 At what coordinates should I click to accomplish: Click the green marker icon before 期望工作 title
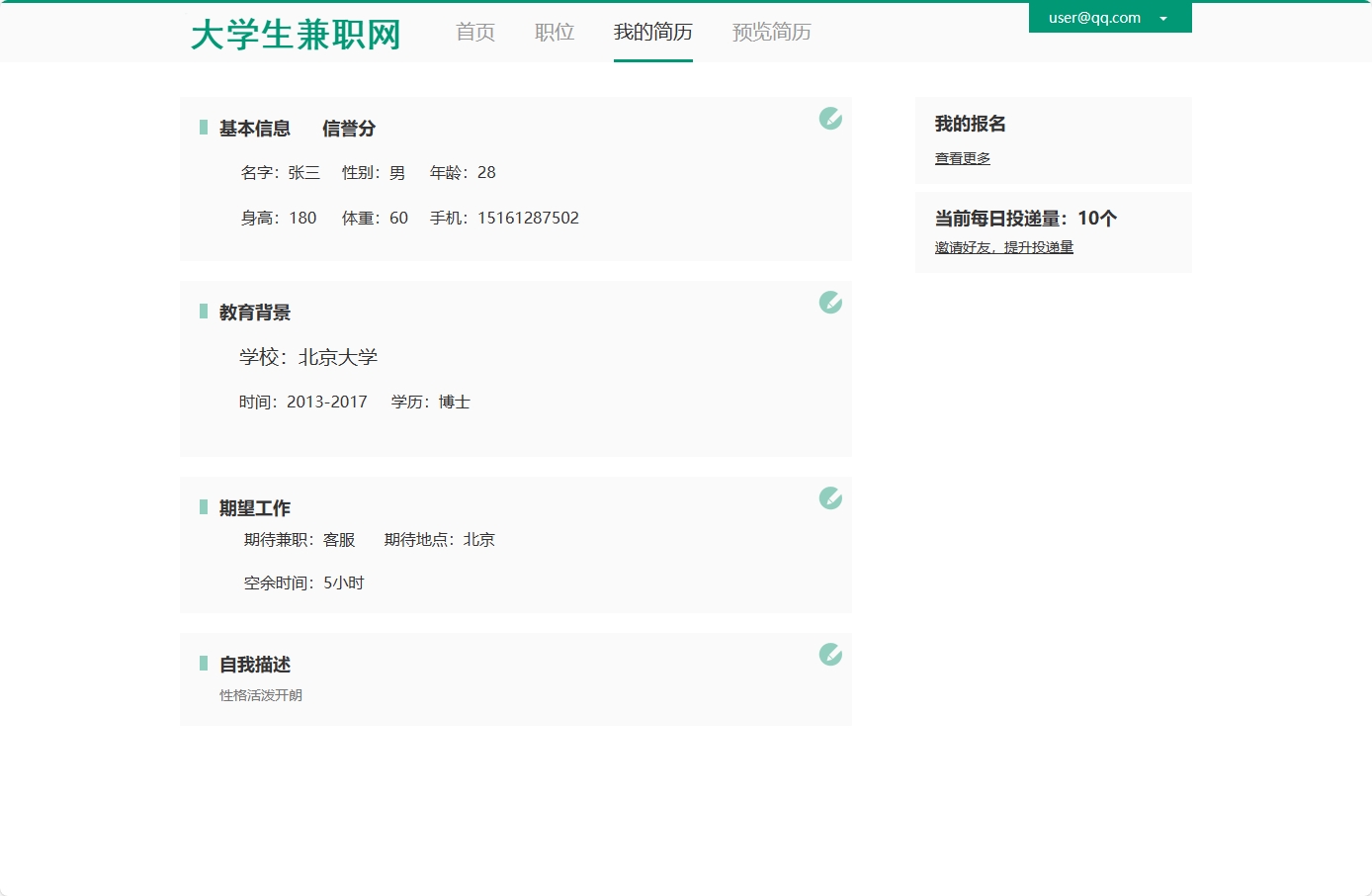coord(202,507)
